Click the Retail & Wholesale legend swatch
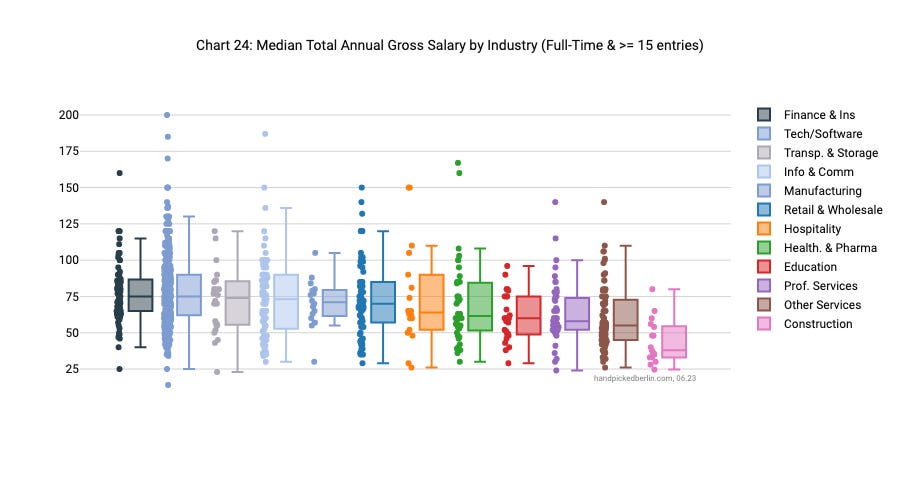The image size is (900, 480). (x=763, y=210)
